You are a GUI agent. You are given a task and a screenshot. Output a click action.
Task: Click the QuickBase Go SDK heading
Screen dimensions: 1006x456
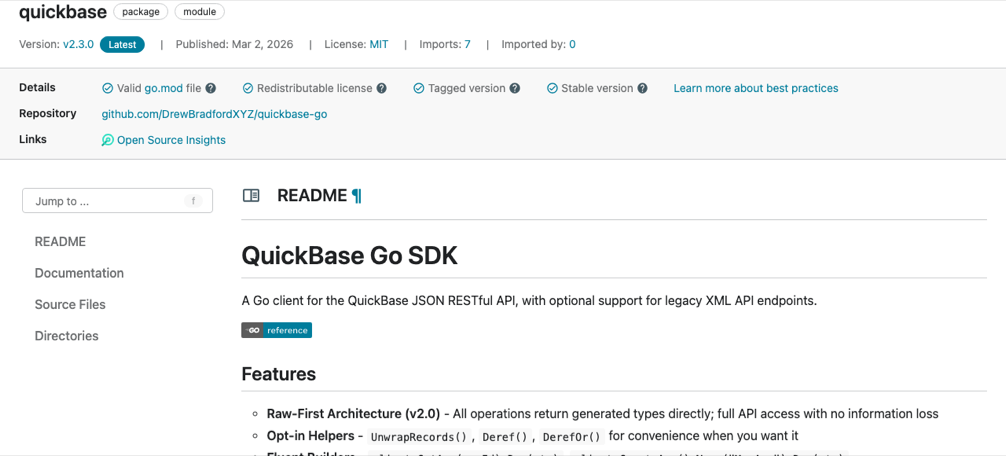[350, 257]
